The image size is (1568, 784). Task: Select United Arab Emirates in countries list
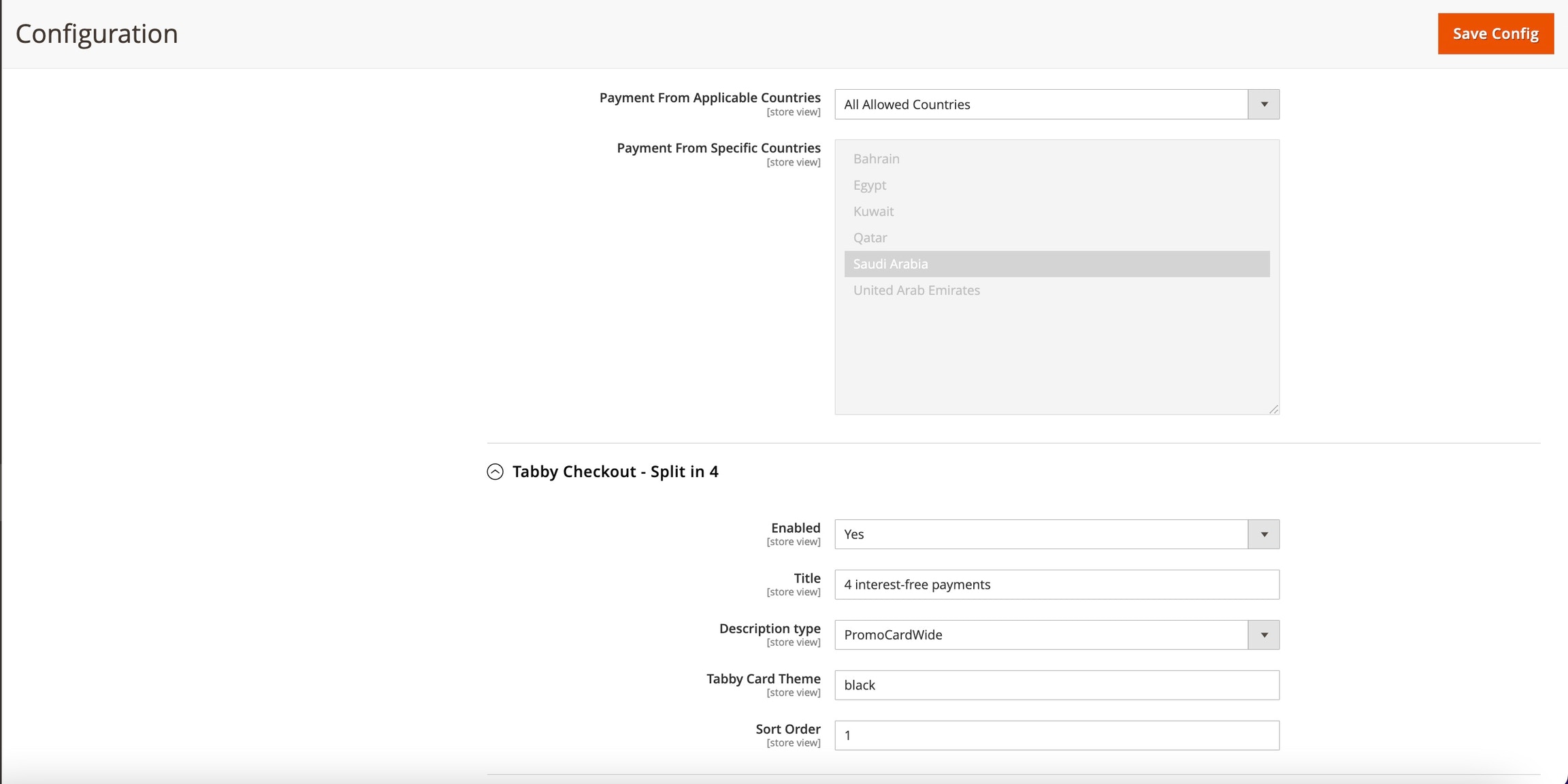[x=1057, y=290]
